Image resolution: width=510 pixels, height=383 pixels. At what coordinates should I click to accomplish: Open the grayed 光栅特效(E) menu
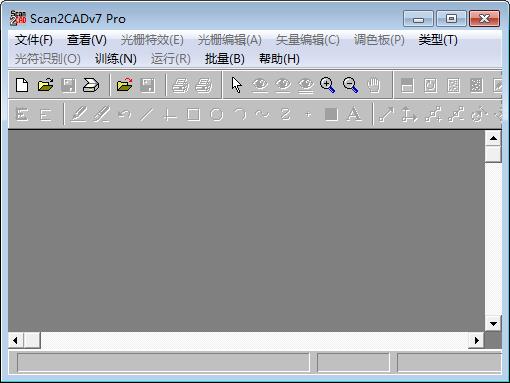(x=152, y=40)
